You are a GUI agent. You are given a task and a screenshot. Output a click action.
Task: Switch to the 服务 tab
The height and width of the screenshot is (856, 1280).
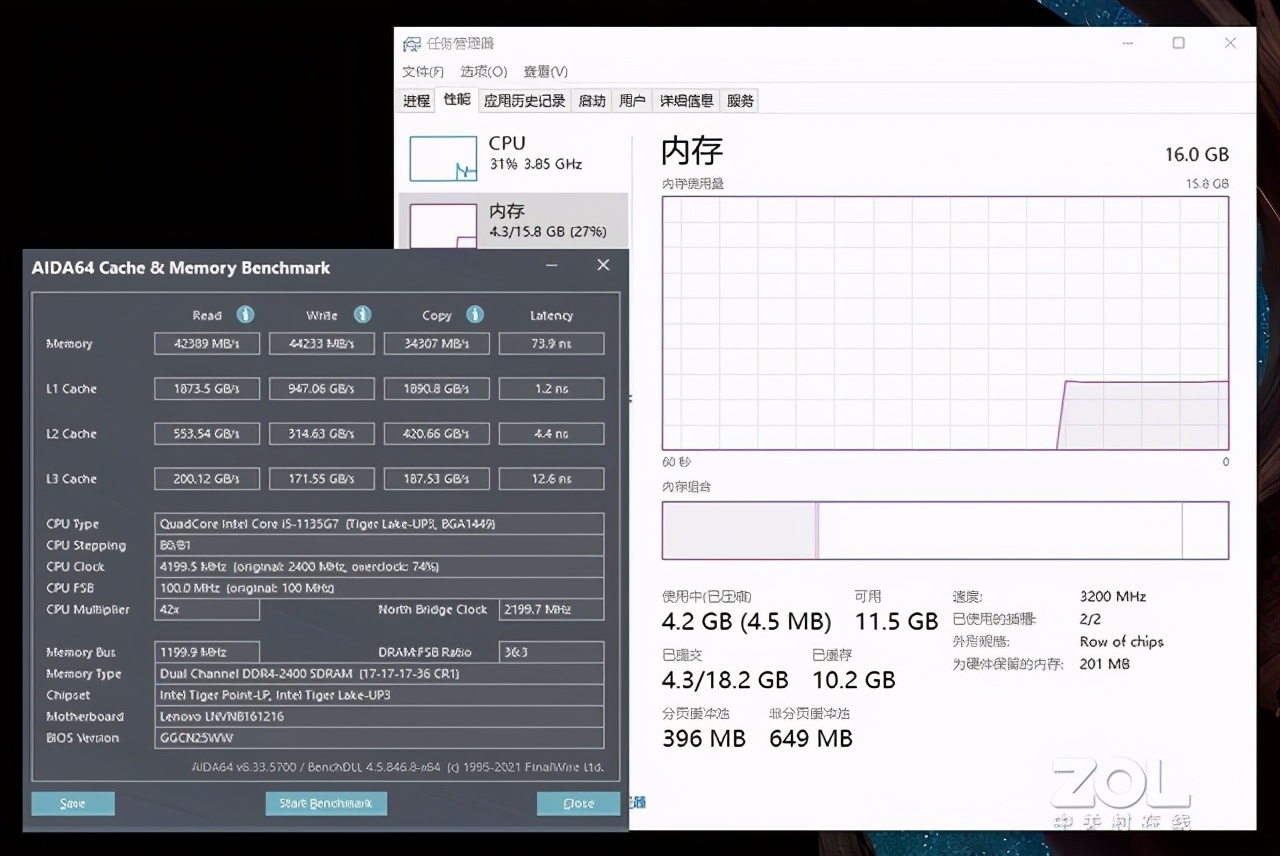(x=741, y=101)
